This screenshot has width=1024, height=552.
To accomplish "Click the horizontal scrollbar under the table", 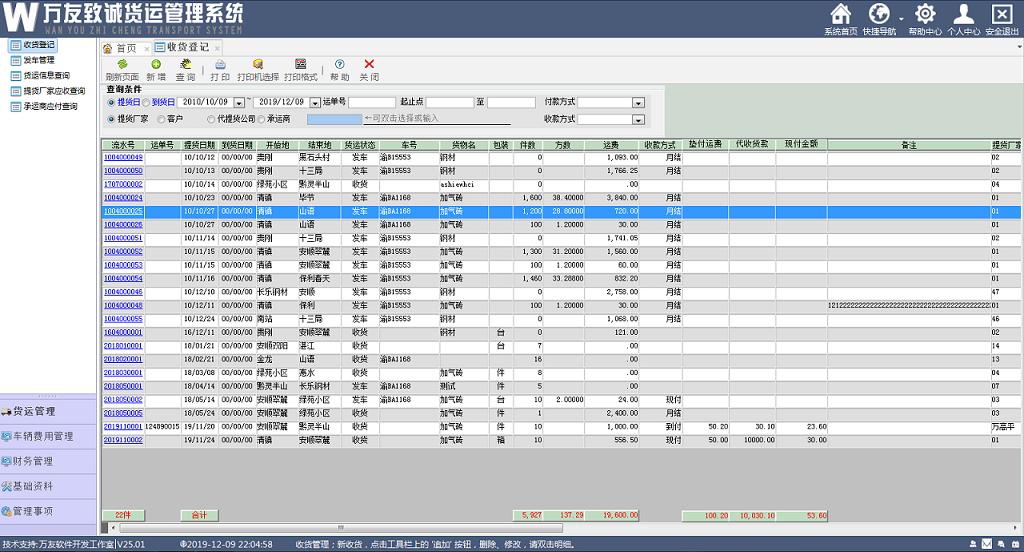I will pyautogui.click(x=340, y=528).
